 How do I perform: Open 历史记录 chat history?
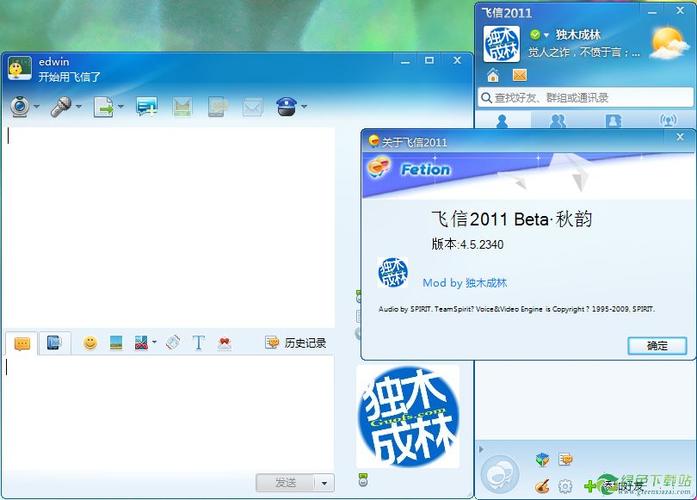tap(296, 343)
